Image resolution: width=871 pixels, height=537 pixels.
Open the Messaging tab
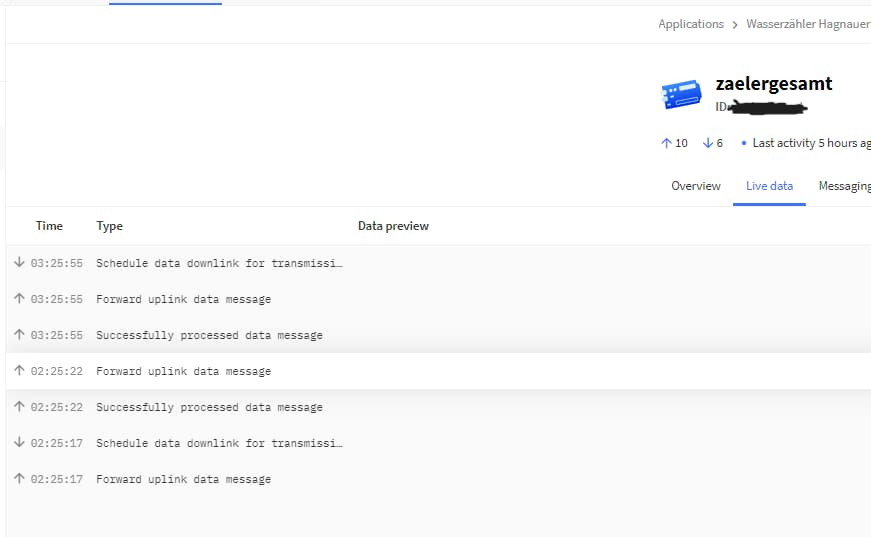tap(844, 186)
